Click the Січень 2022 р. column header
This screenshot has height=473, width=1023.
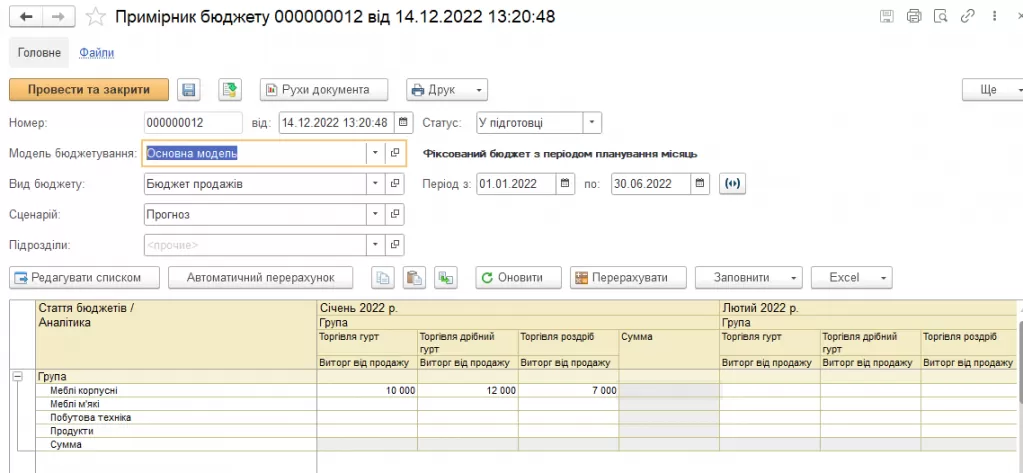[518, 308]
